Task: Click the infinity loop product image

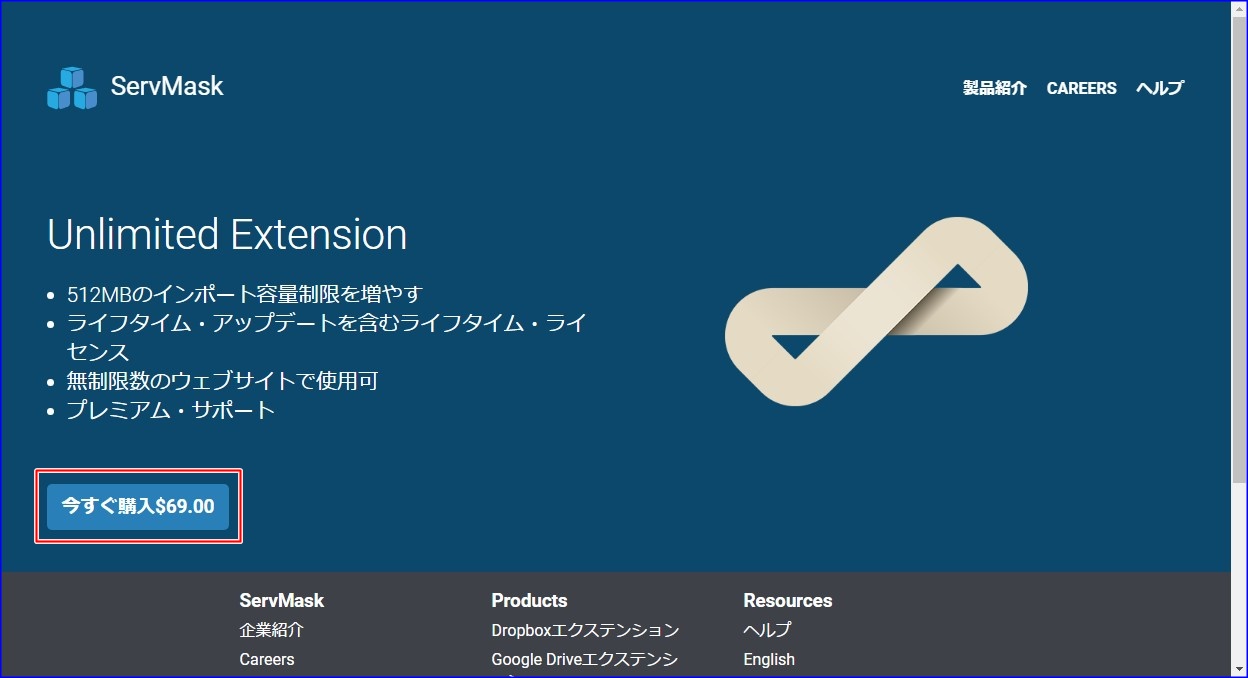Action: tap(876, 311)
